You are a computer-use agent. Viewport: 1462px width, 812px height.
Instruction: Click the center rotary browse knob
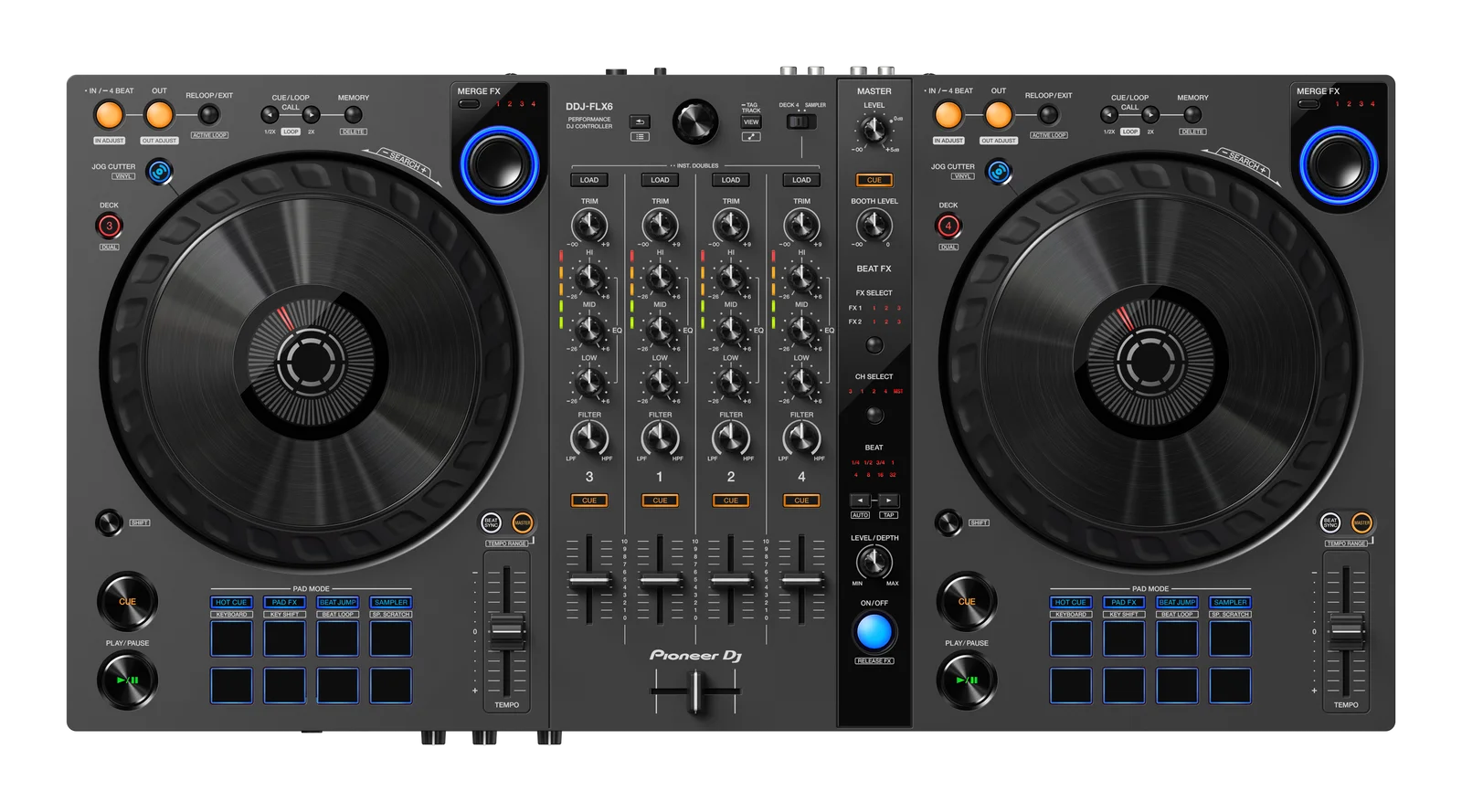pos(694,121)
